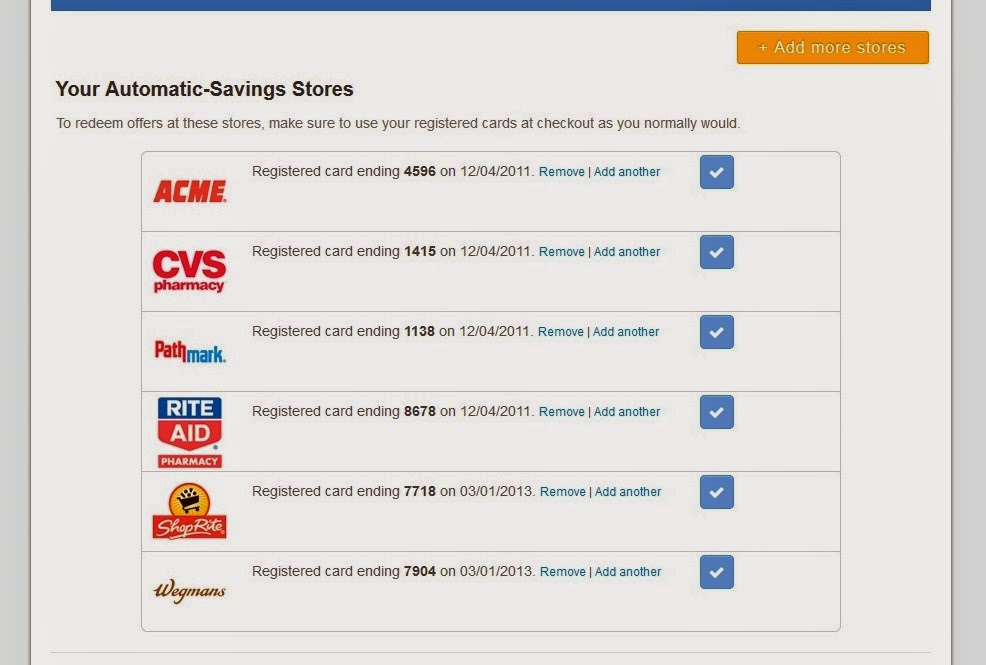Image resolution: width=986 pixels, height=665 pixels.
Task: Select card number 7904 text
Action: (x=419, y=571)
